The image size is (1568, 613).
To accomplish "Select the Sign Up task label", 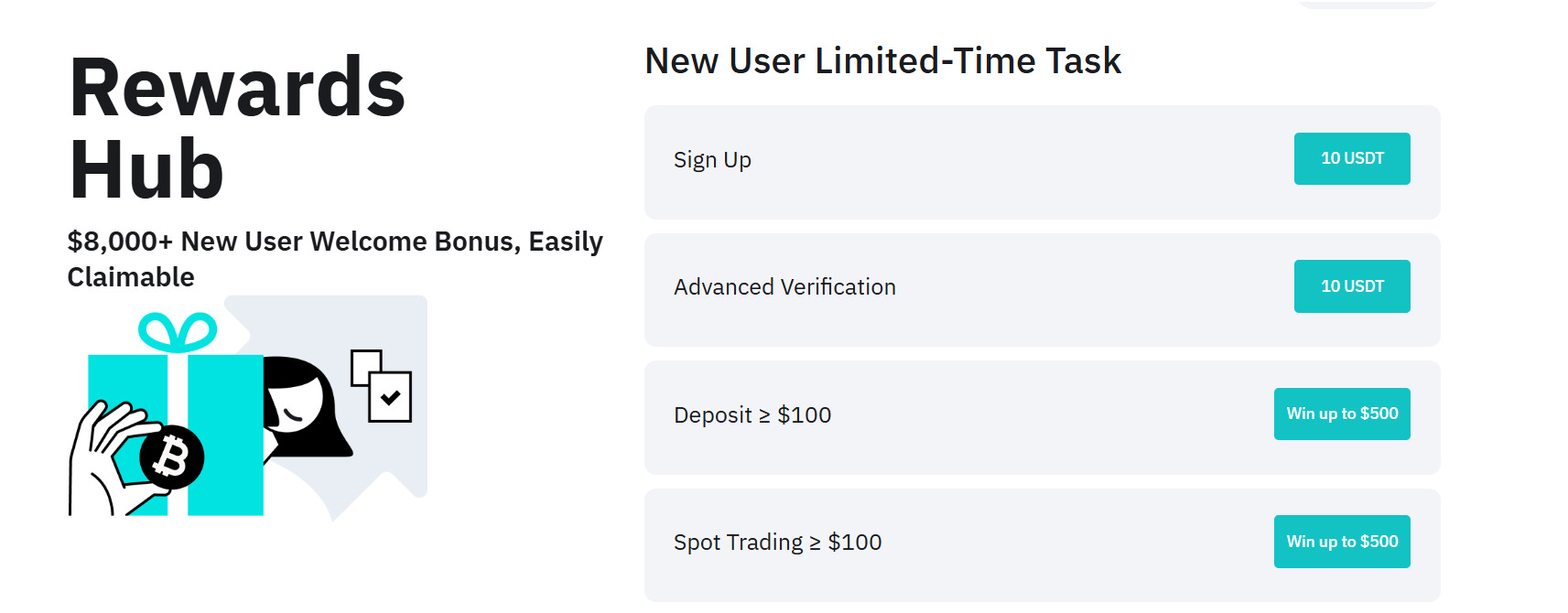I will click(x=712, y=160).
